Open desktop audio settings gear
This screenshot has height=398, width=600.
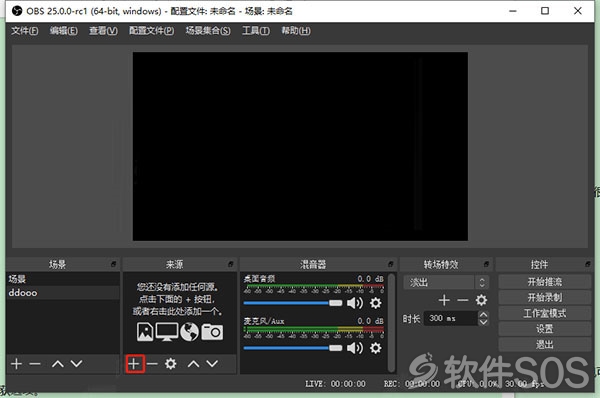click(375, 303)
